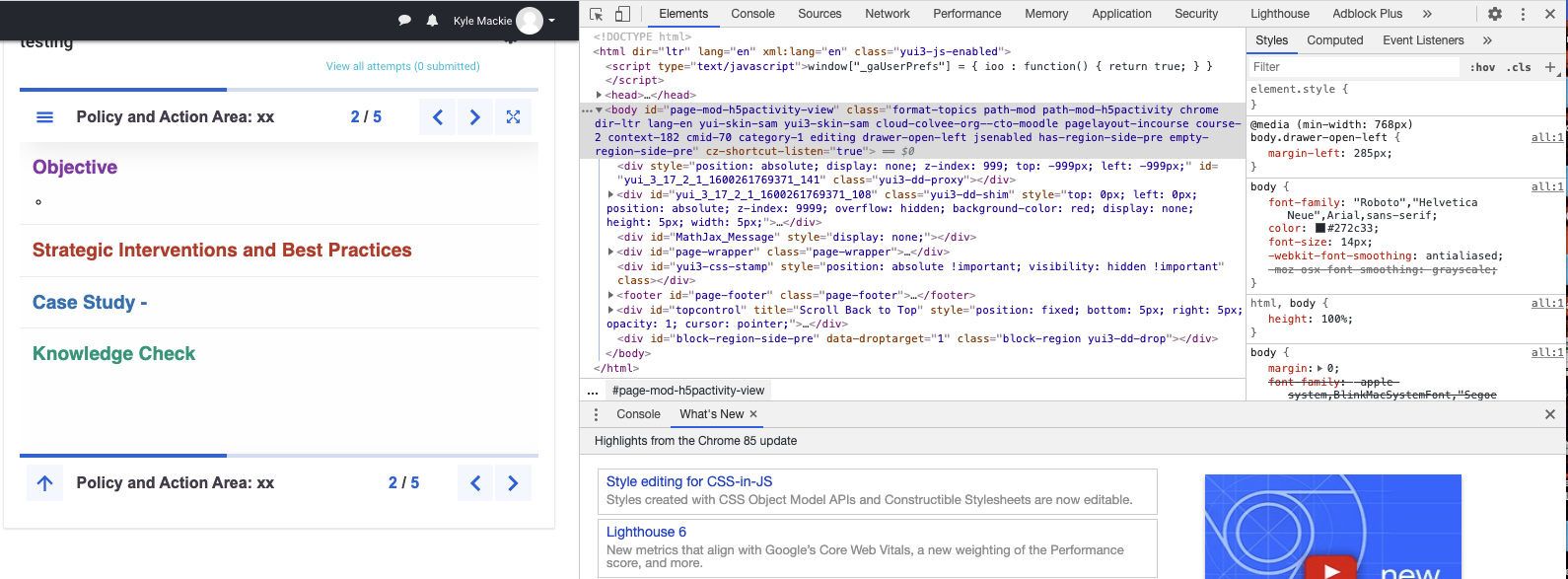The image size is (1568, 579).
Task: Click the breadcrumb ellipsis beside #page-mod-h5pactivity-view
Action: click(593, 391)
